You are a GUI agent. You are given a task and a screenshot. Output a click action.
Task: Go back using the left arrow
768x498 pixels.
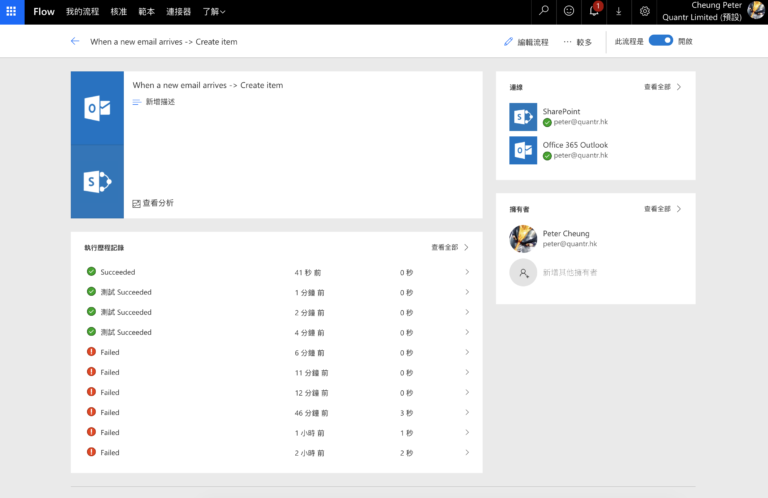pos(75,41)
